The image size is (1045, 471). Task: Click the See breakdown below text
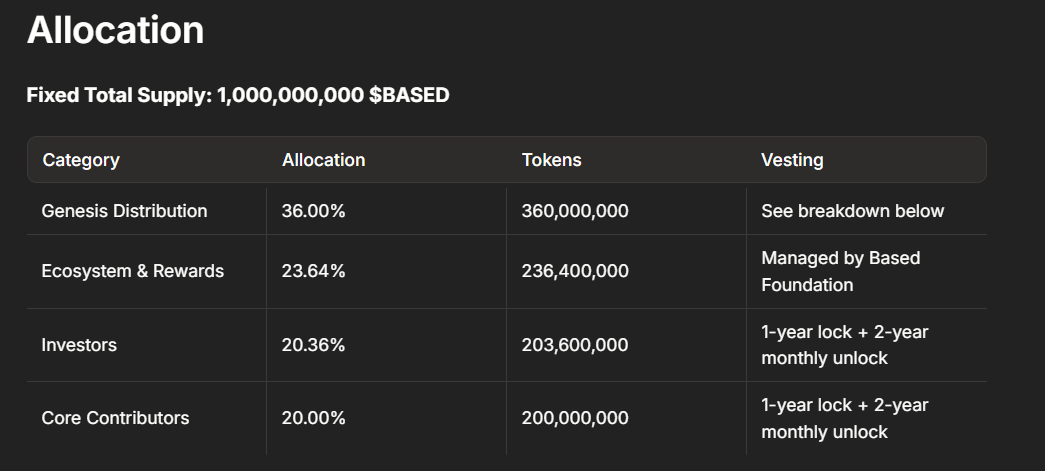852,211
